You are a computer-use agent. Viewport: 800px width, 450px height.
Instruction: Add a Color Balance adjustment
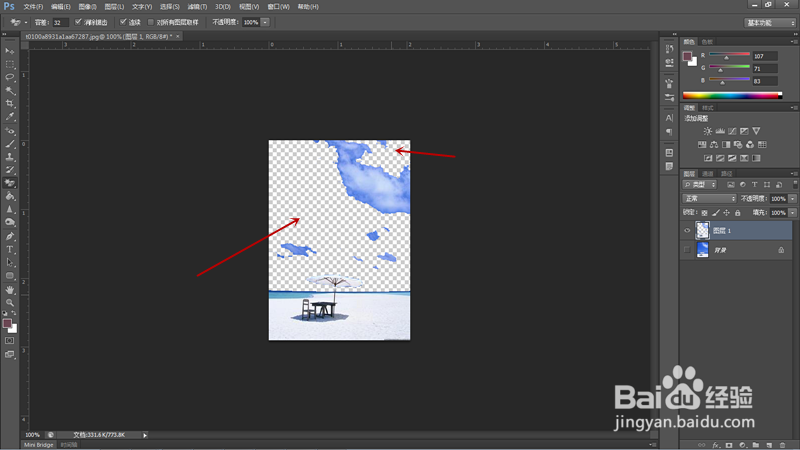714,144
